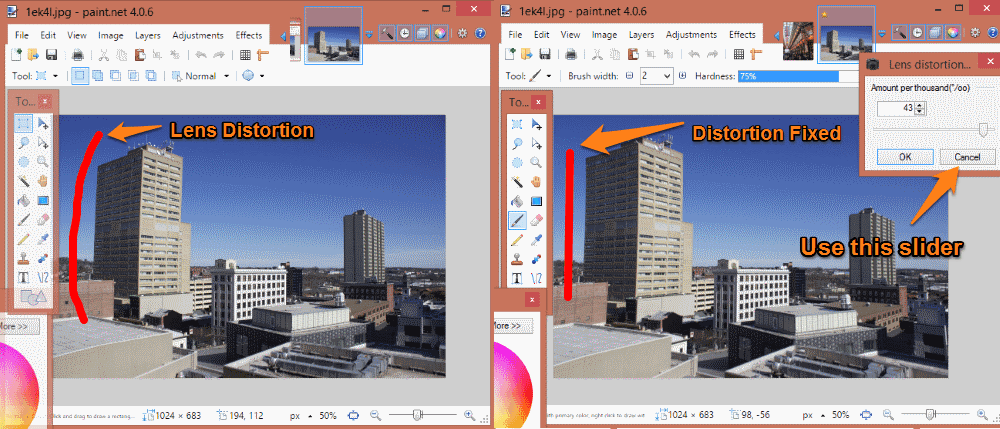Select Move Selected Pixels tool in left window
The height and width of the screenshot is (429, 1000).
pyautogui.click(x=43, y=123)
